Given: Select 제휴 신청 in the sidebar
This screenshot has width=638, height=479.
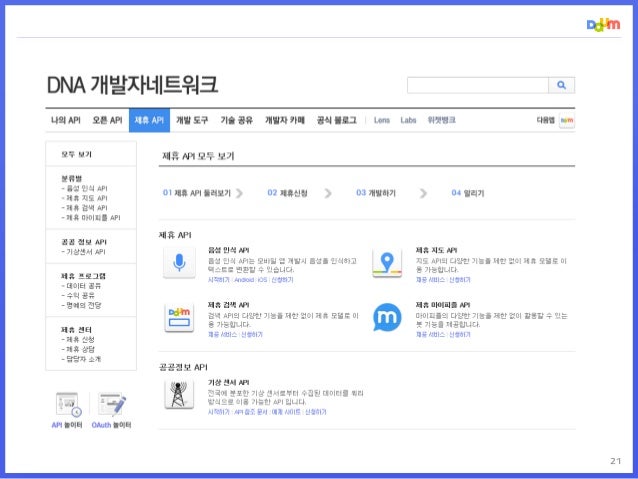Looking at the screenshot, I should (x=80, y=339).
